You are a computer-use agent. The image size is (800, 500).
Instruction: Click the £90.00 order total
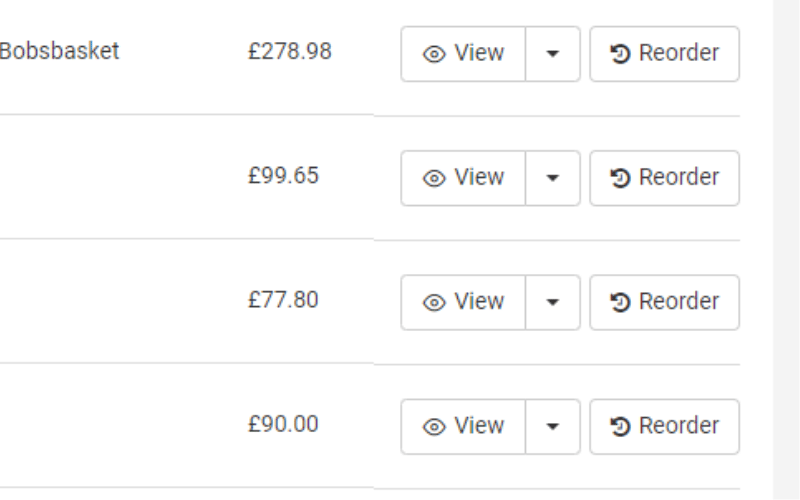pos(283,424)
